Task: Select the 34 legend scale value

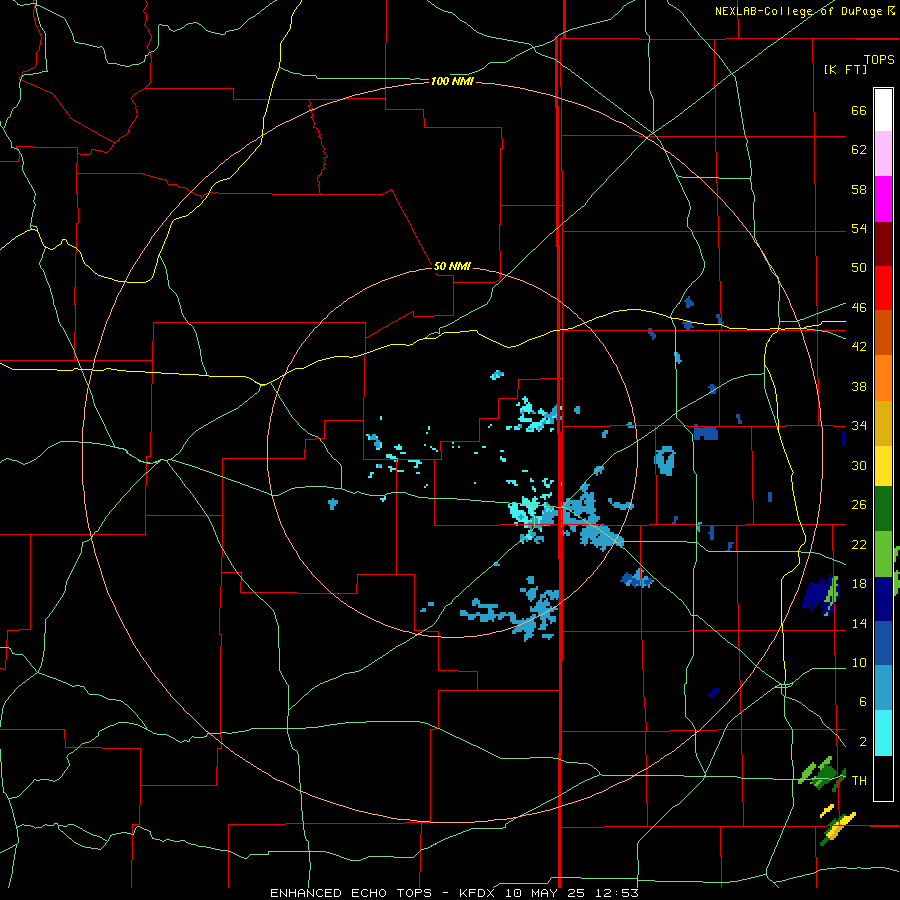Action: pyautogui.click(x=859, y=425)
